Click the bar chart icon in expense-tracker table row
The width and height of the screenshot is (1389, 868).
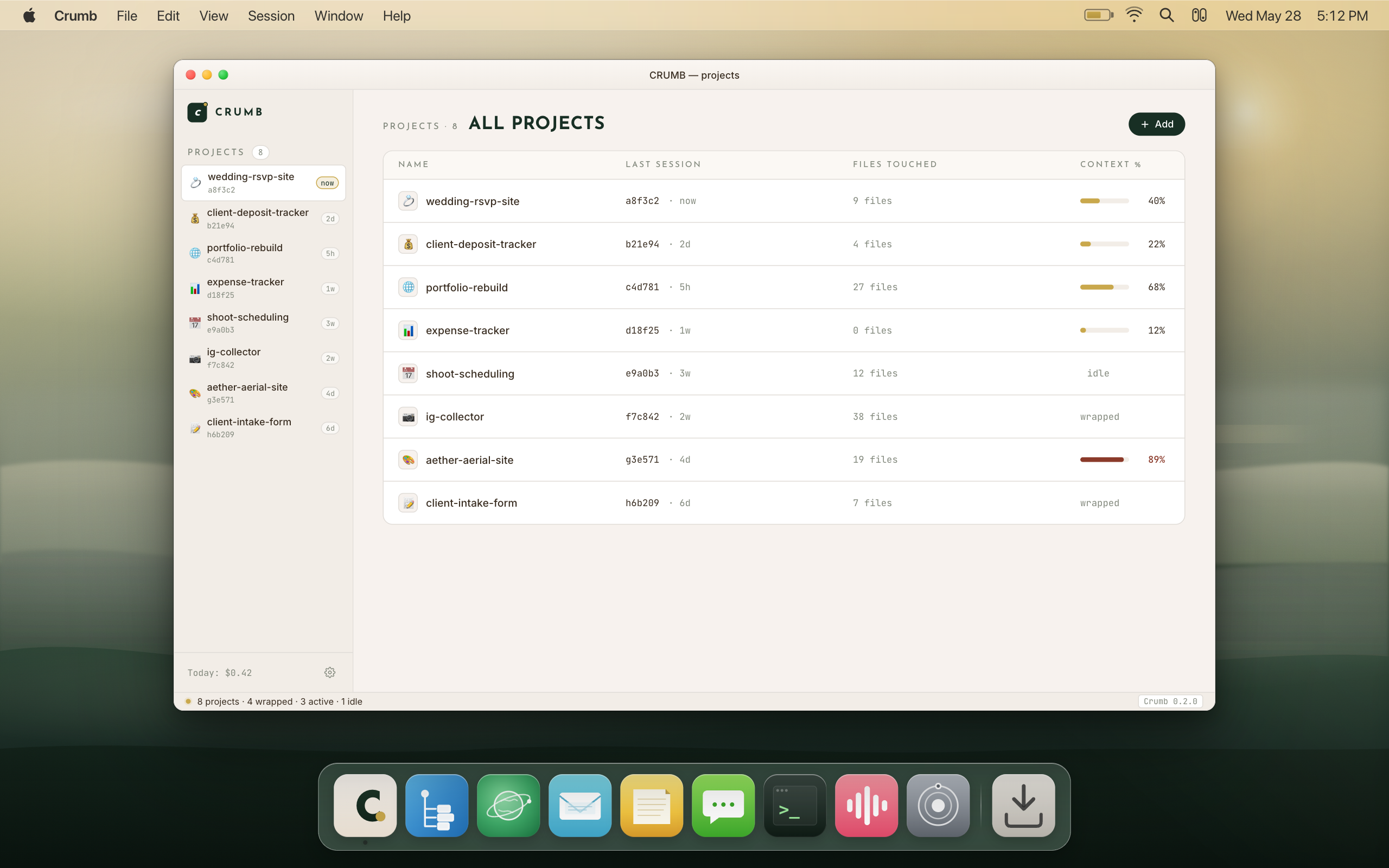(x=408, y=331)
